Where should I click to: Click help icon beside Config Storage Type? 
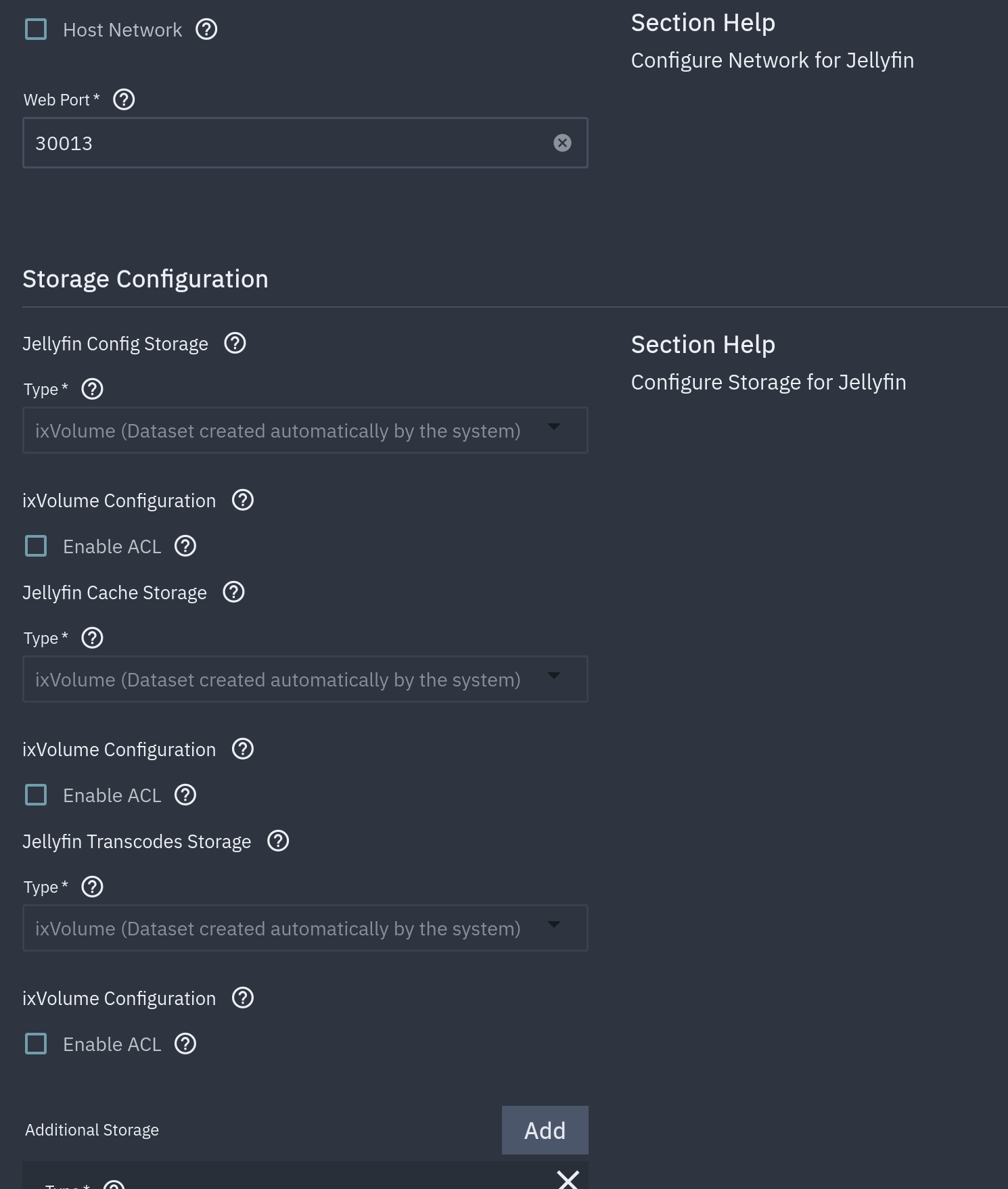(x=92, y=389)
